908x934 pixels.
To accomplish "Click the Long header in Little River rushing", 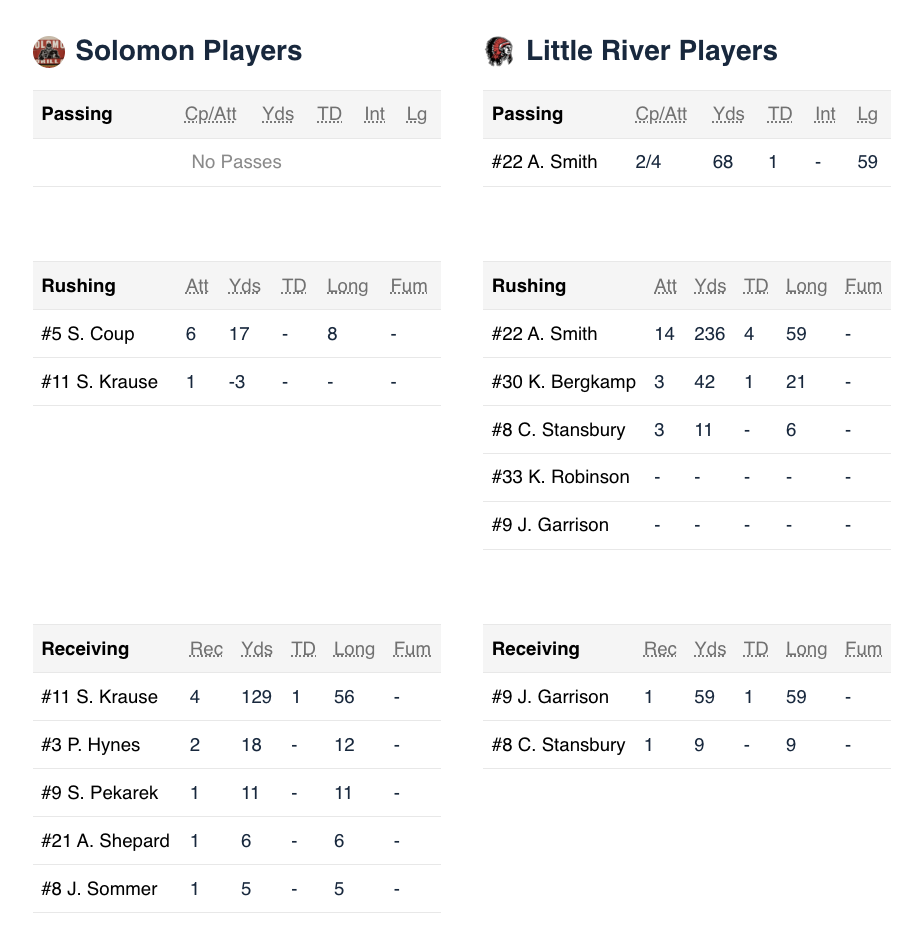I will [806, 286].
